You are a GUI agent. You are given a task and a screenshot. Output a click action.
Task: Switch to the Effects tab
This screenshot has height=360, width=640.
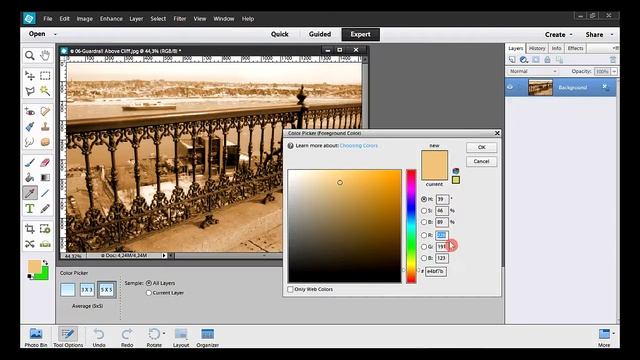coord(576,48)
